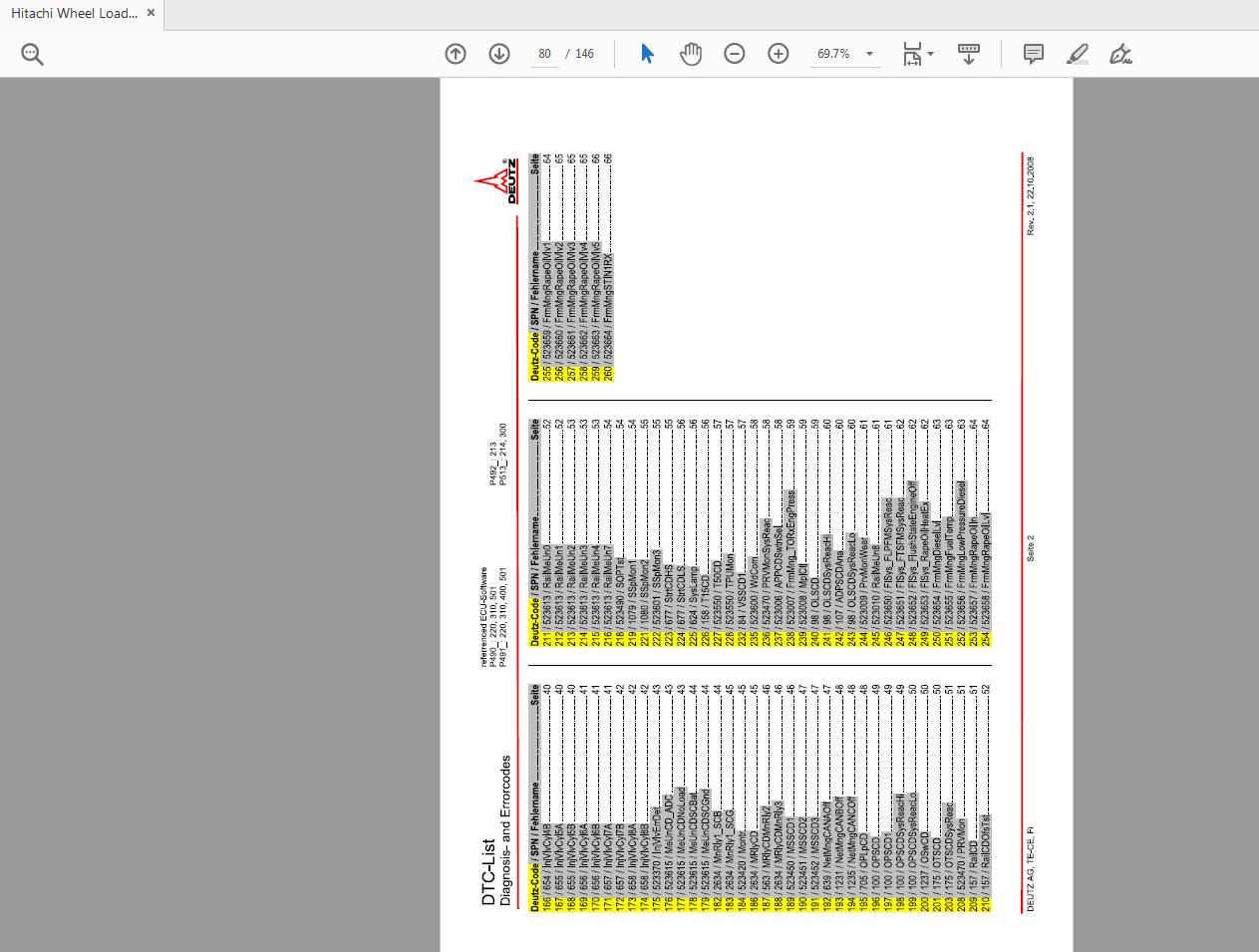Click the 'DTC-List' heading

coord(489,871)
